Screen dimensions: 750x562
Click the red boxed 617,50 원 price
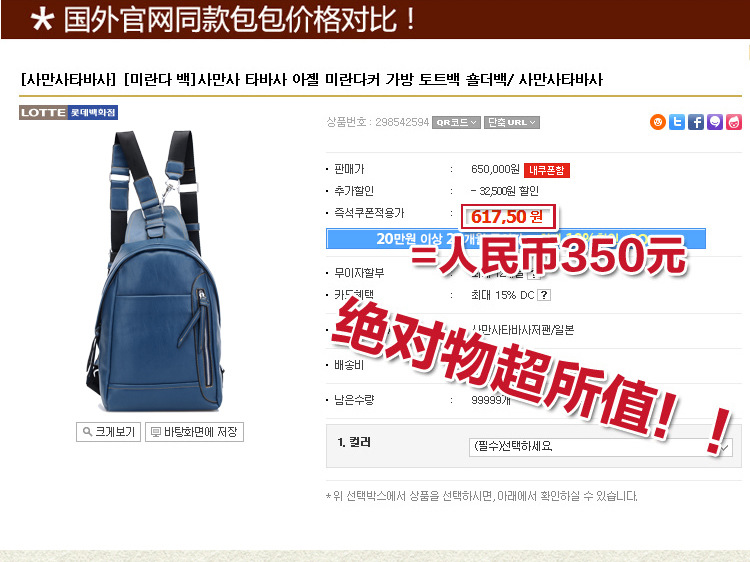[x=508, y=217]
